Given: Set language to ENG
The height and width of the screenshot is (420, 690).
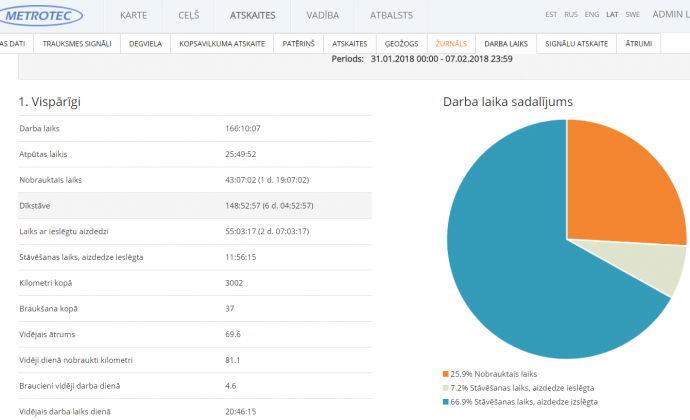Looking at the screenshot, I should 592,15.
